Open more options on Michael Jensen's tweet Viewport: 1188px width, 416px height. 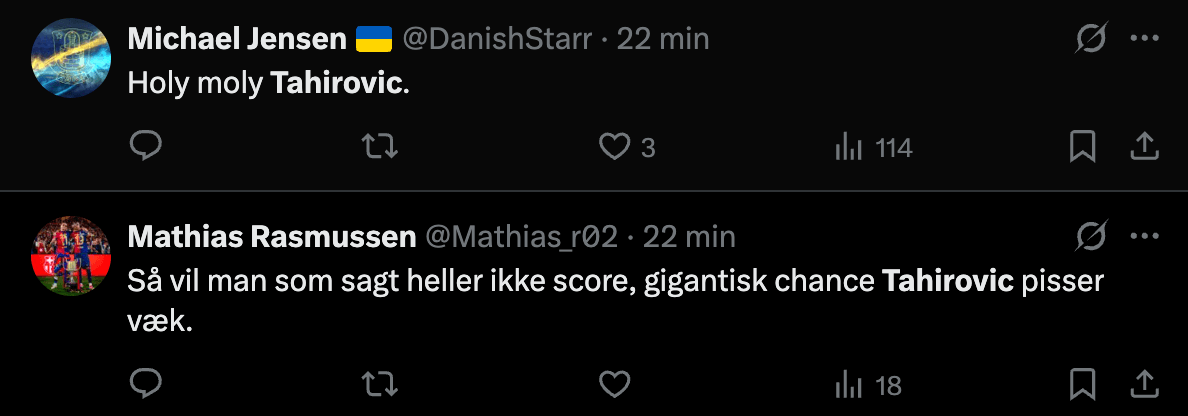tap(1144, 39)
